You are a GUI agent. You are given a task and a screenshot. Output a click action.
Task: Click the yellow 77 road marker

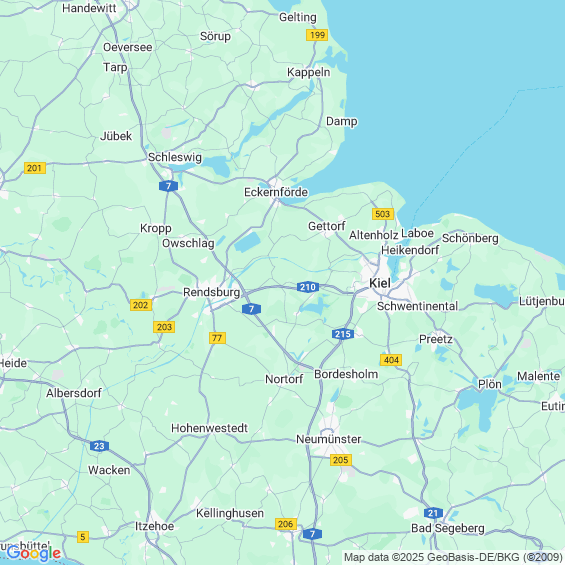pos(217,338)
